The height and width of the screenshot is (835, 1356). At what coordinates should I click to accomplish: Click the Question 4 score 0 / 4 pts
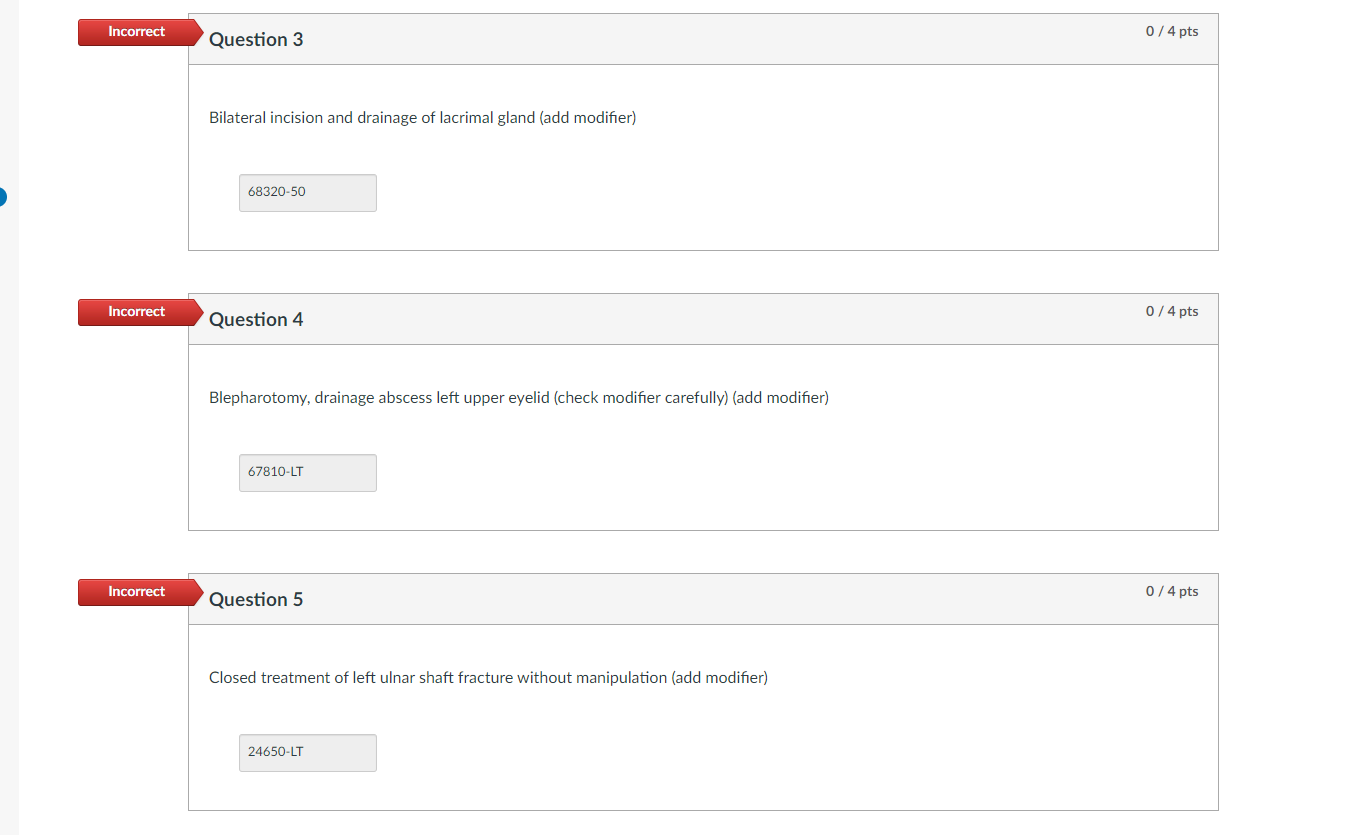point(1172,311)
